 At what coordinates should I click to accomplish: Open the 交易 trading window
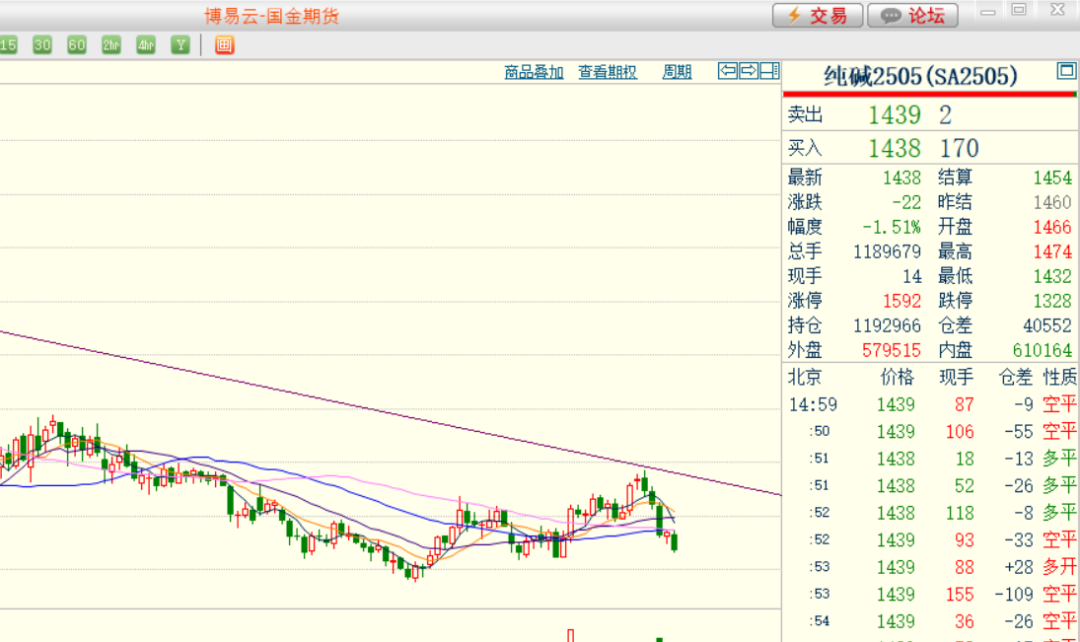click(x=816, y=15)
